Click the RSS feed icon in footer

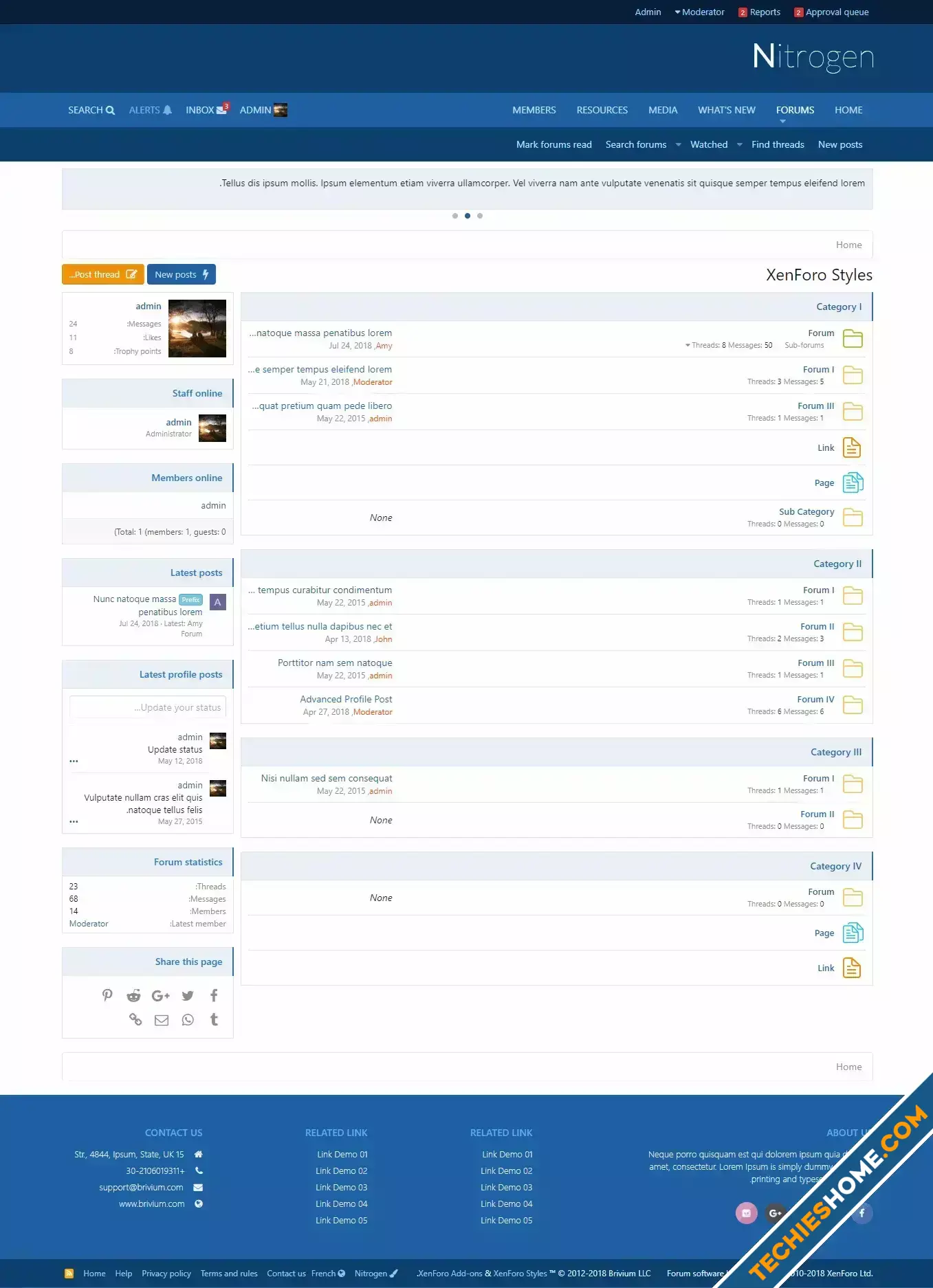point(69,1274)
